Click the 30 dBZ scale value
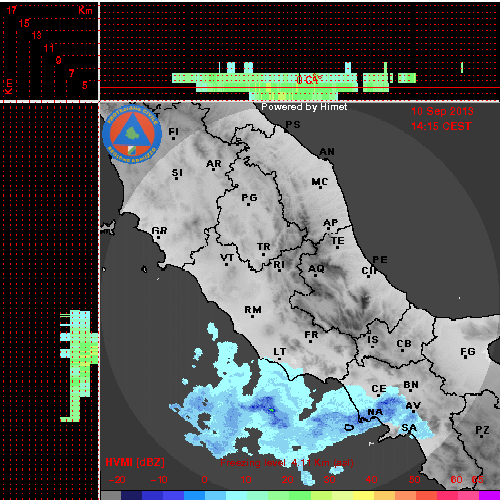The height and width of the screenshot is (500, 500). point(329,480)
